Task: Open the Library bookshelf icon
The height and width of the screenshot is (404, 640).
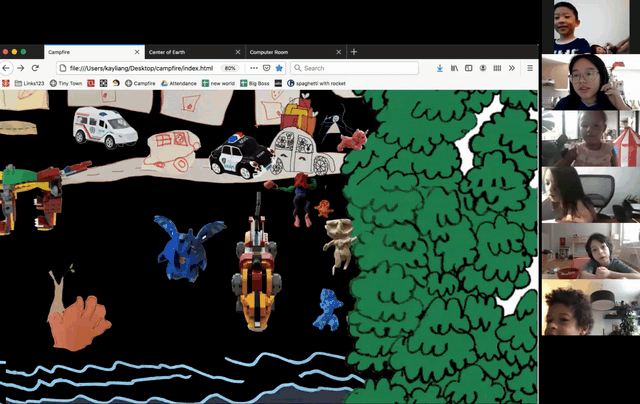Action: (454, 68)
